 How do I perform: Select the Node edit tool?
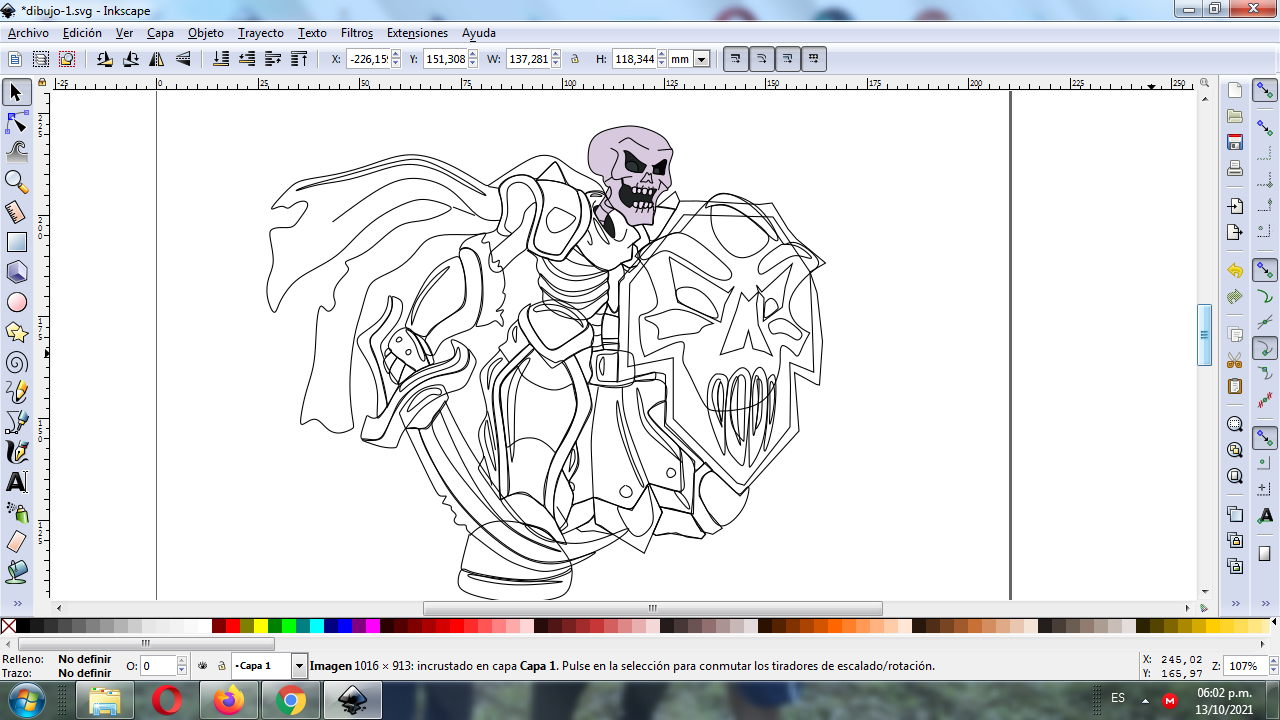[x=16, y=123]
